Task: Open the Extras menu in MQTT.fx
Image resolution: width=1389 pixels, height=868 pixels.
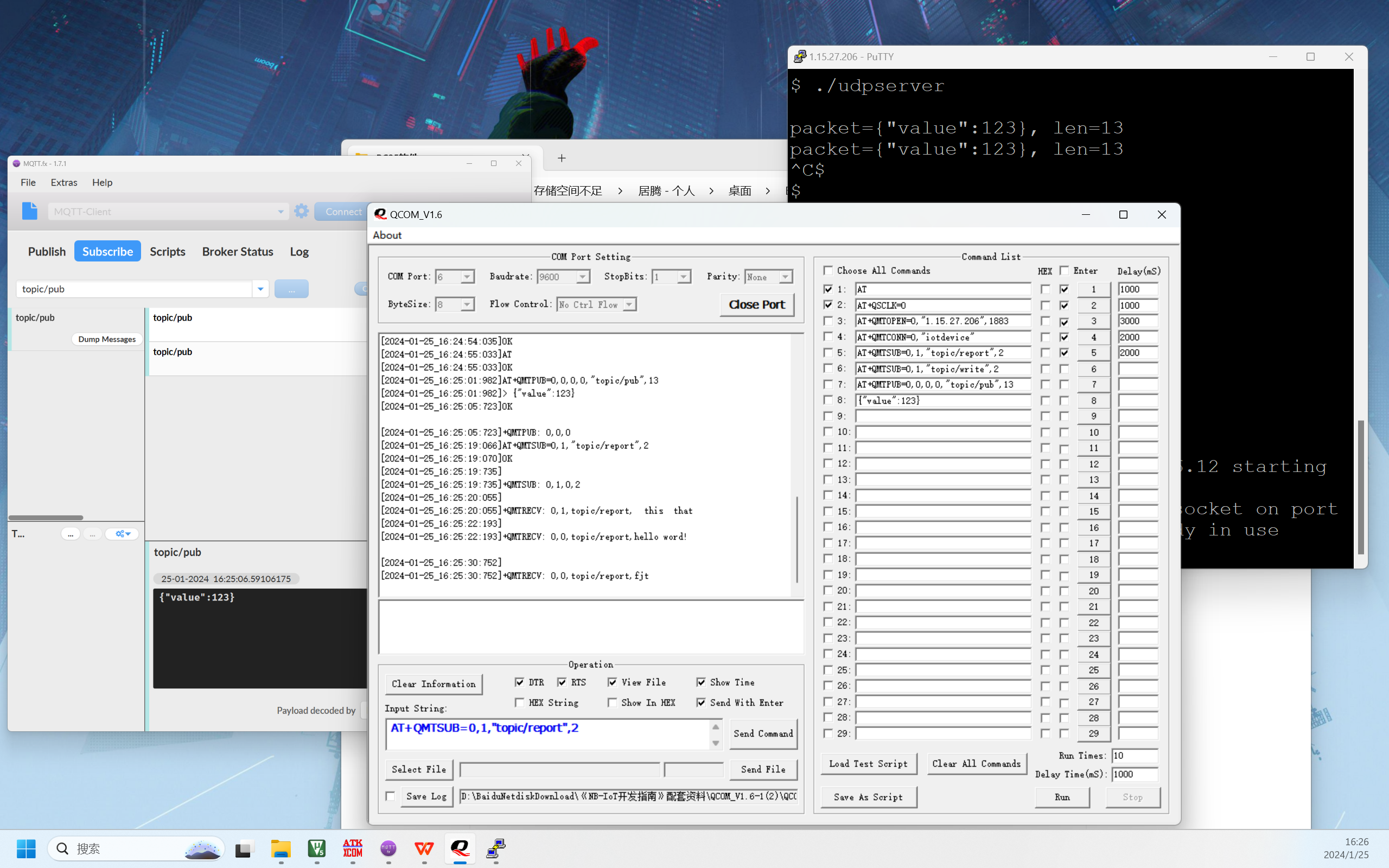Action: pos(63,183)
